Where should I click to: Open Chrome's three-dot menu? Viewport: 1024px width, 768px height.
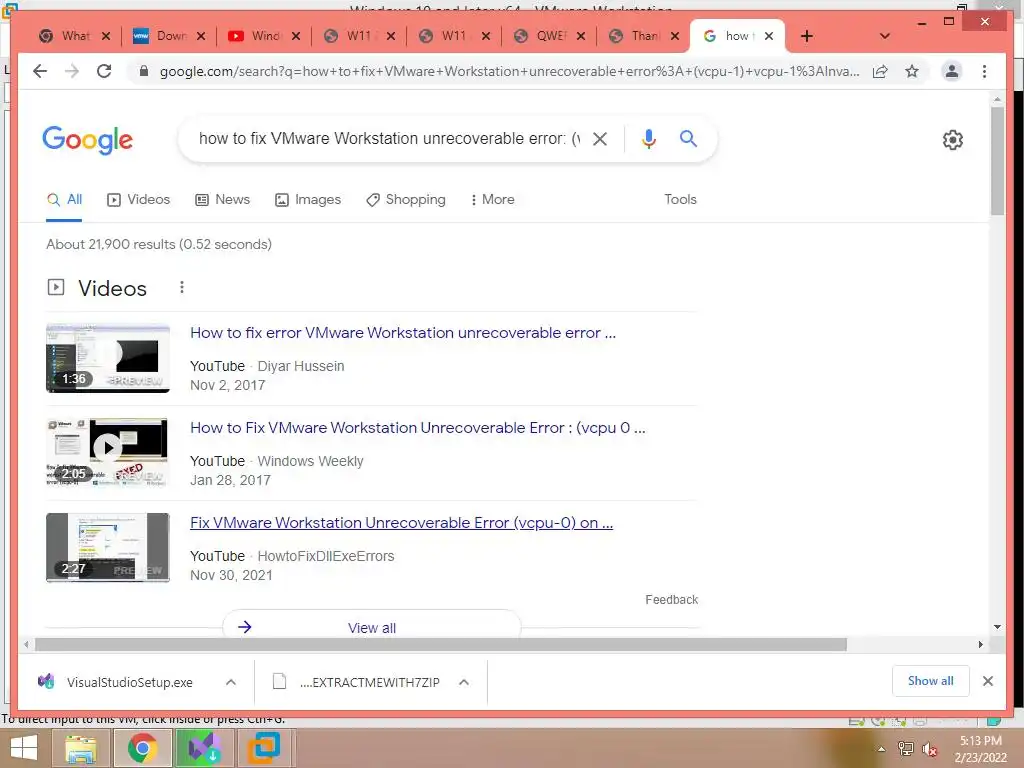coord(984,71)
